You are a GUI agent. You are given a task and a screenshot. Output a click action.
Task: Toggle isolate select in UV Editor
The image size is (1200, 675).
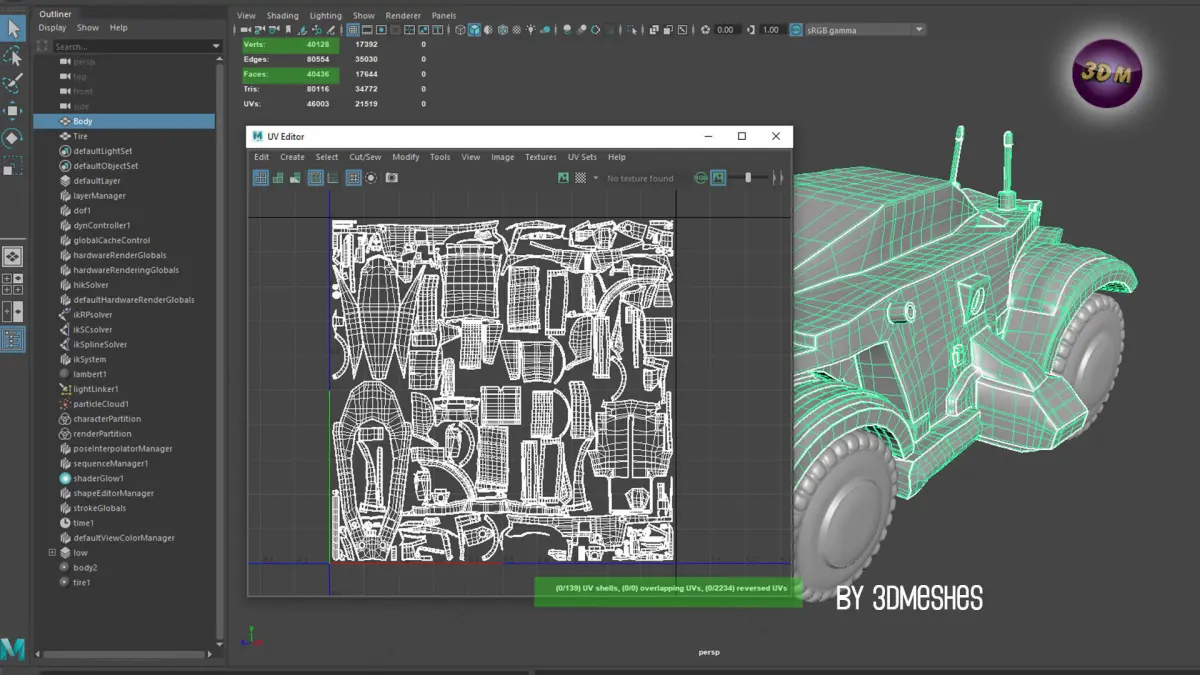point(371,178)
